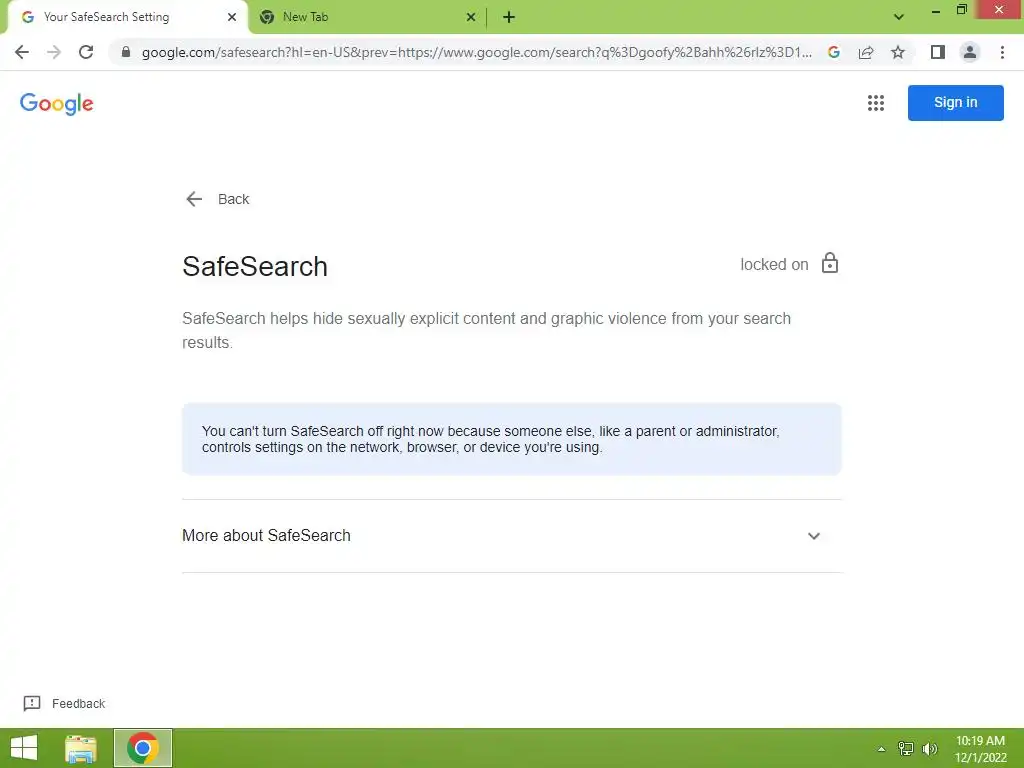This screenshot has height=768, width=1024.
Task: Click the Feedback speech icon
Action: (x=31, y=703)
